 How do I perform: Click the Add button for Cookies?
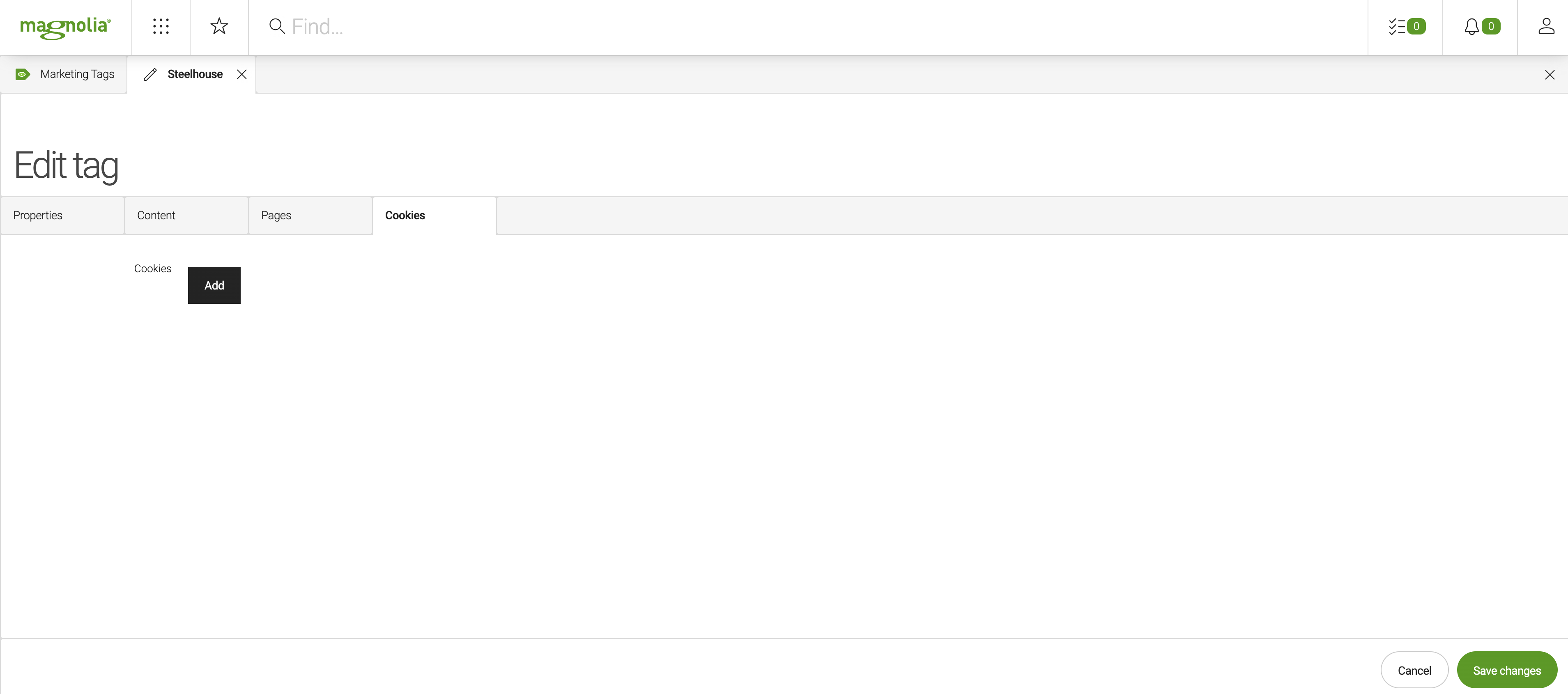(x=214, y=285)
